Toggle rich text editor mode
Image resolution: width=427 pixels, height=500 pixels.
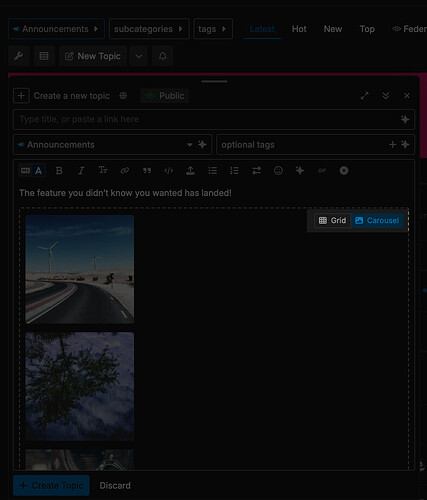[32, 171]
